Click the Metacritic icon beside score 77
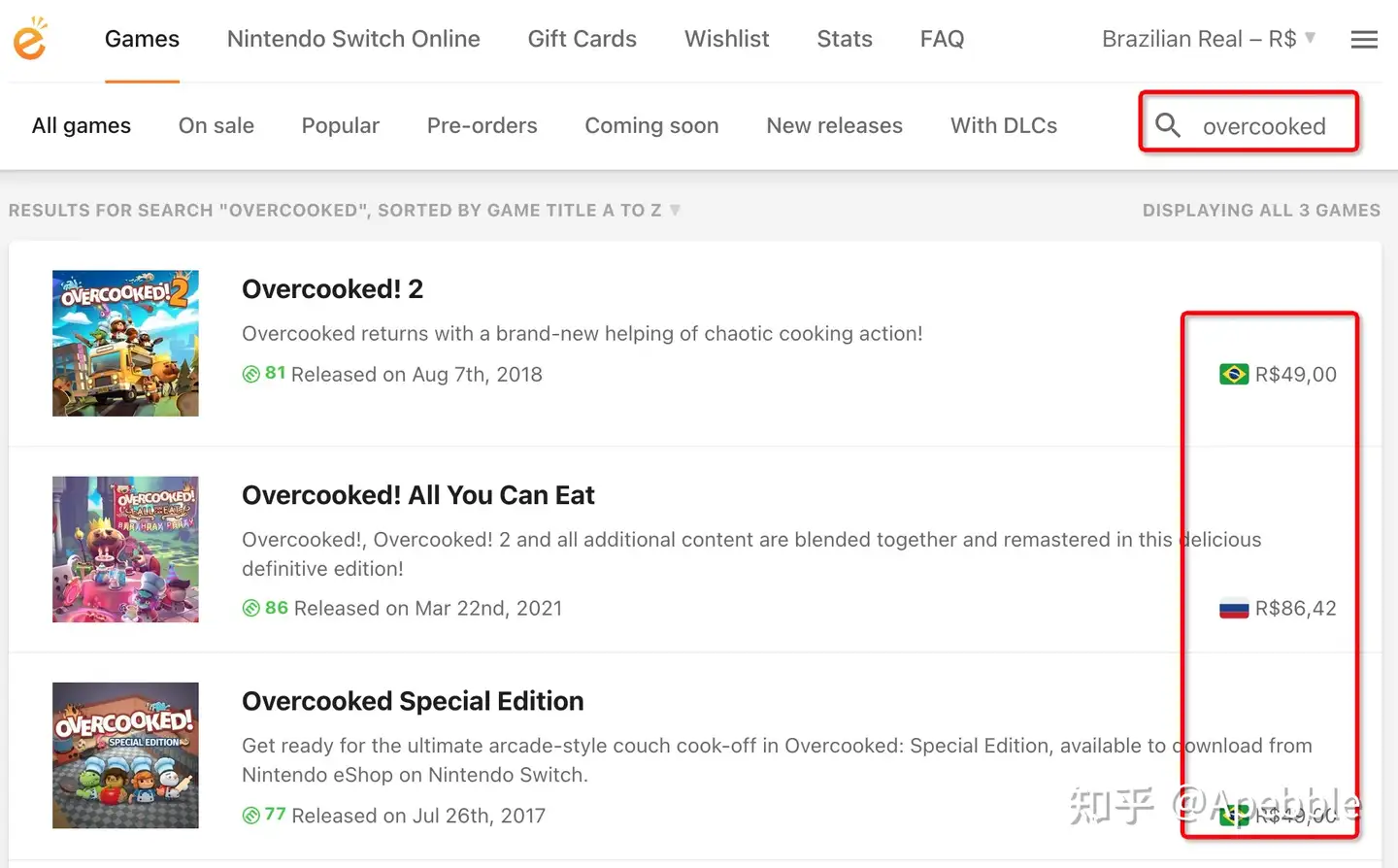This screenshot has height=868, width=1398. (x=251, y=815)
